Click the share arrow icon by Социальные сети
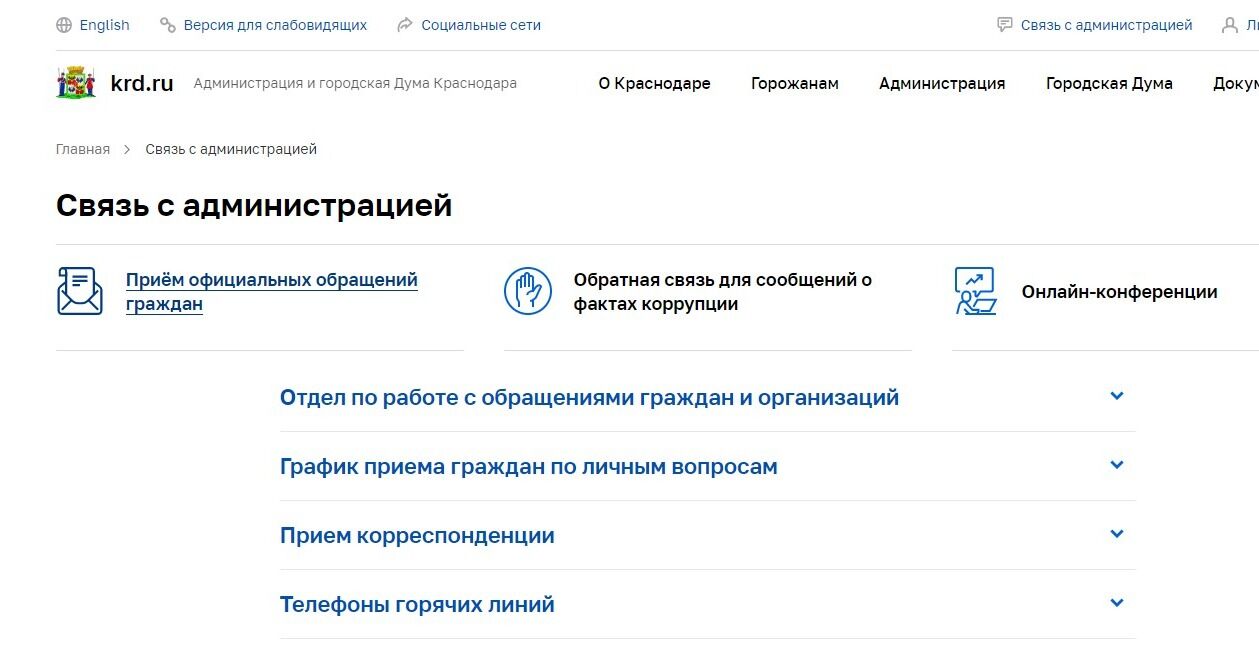This screenshot has width=1259, height=659. (405, 25)
